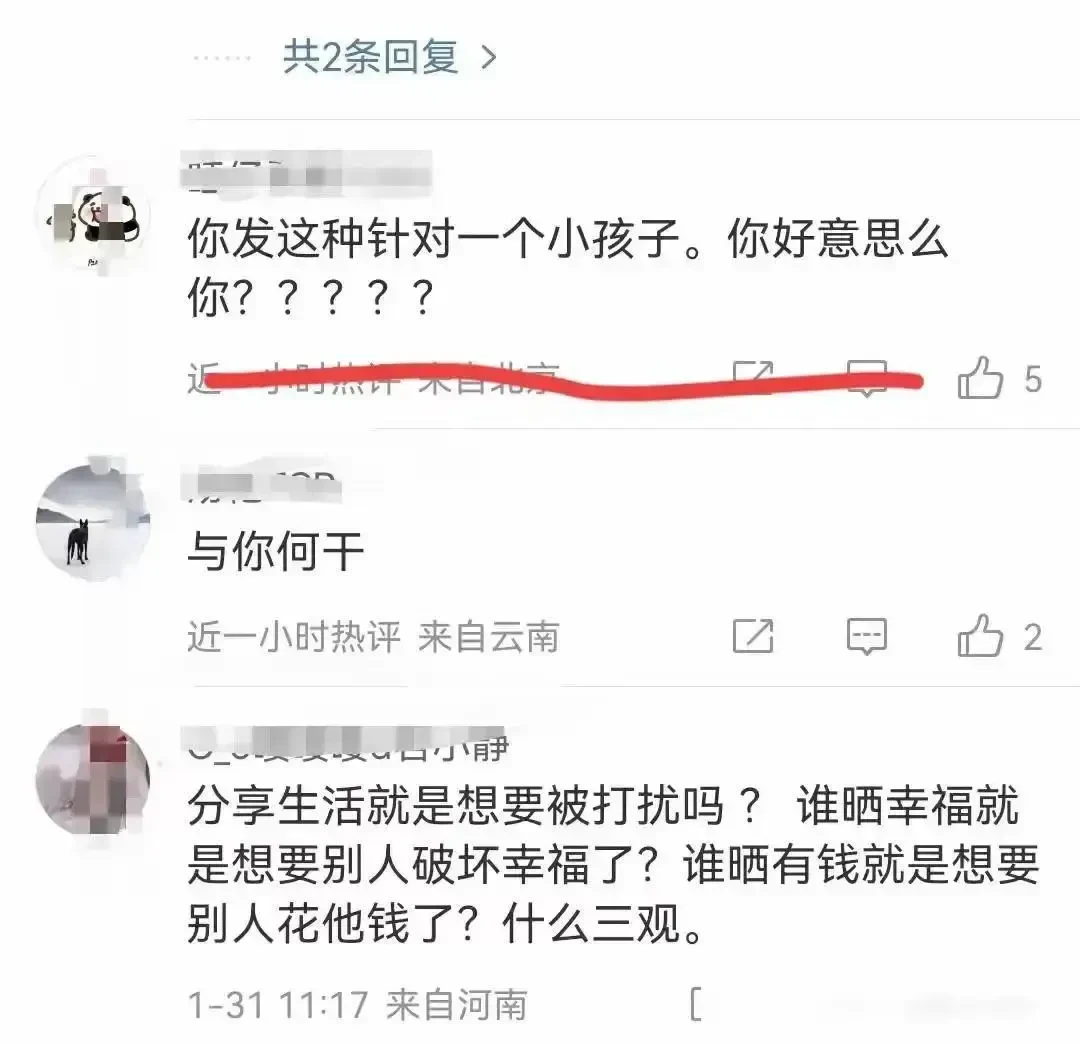Click the 近一小时热评 来自云南 label

[x=373, y=636]
